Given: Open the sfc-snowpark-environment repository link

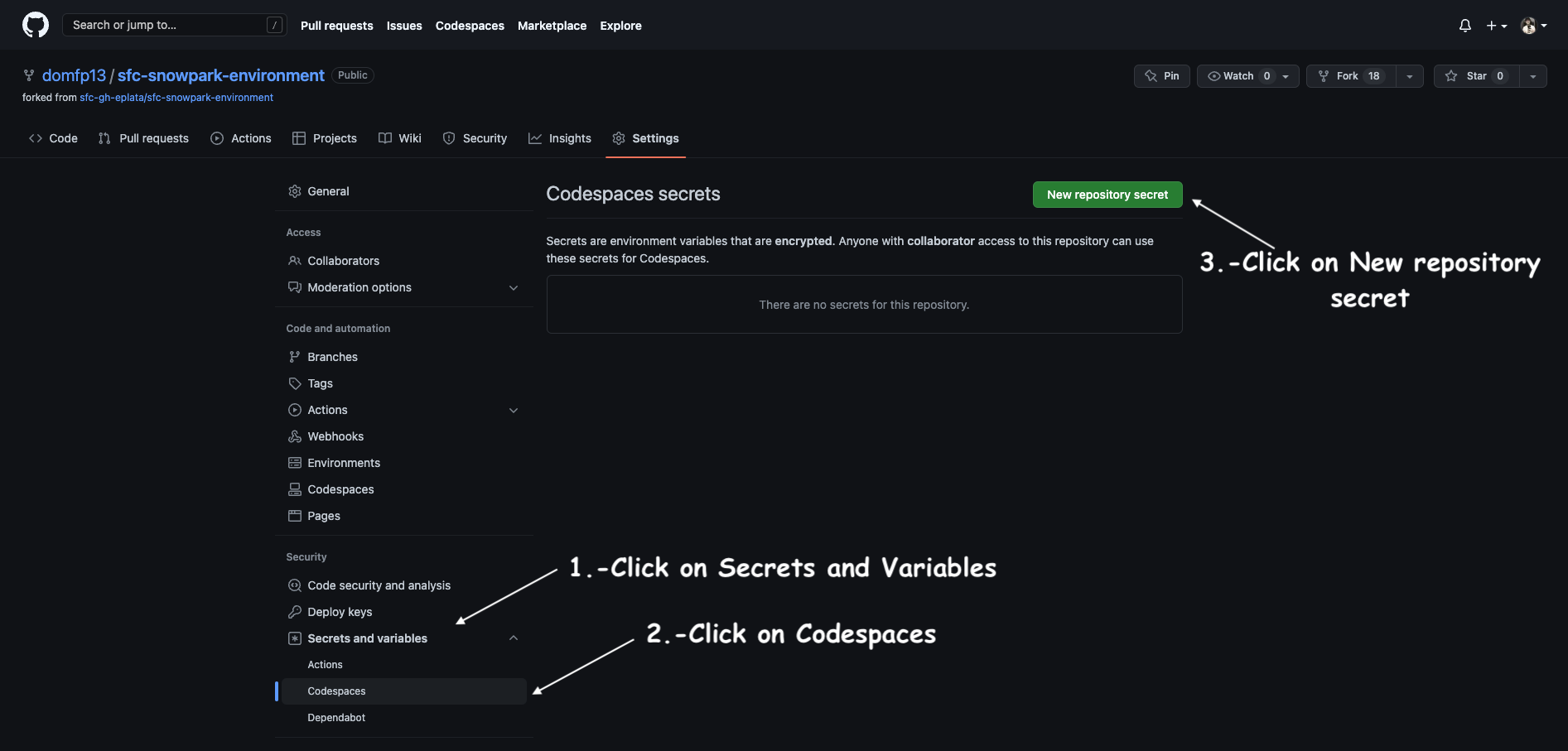Looking at the screenshot, I should tap(220, 75).
